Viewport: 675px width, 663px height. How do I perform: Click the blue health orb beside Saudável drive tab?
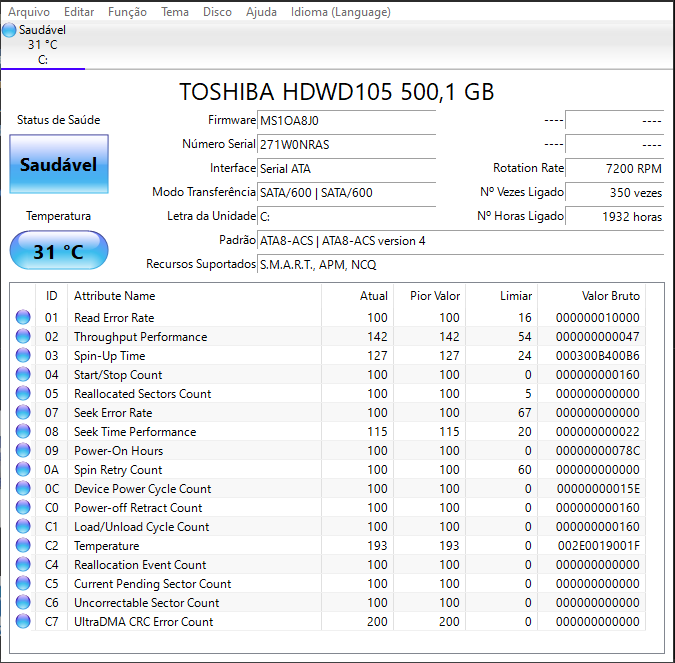9,30
